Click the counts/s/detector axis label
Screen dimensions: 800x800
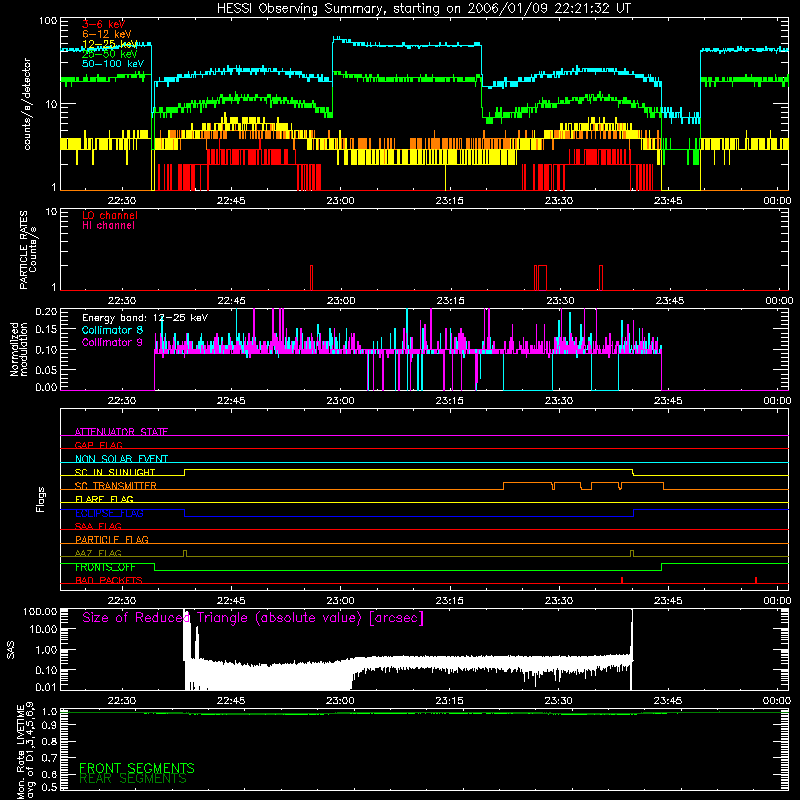(27, 104)
